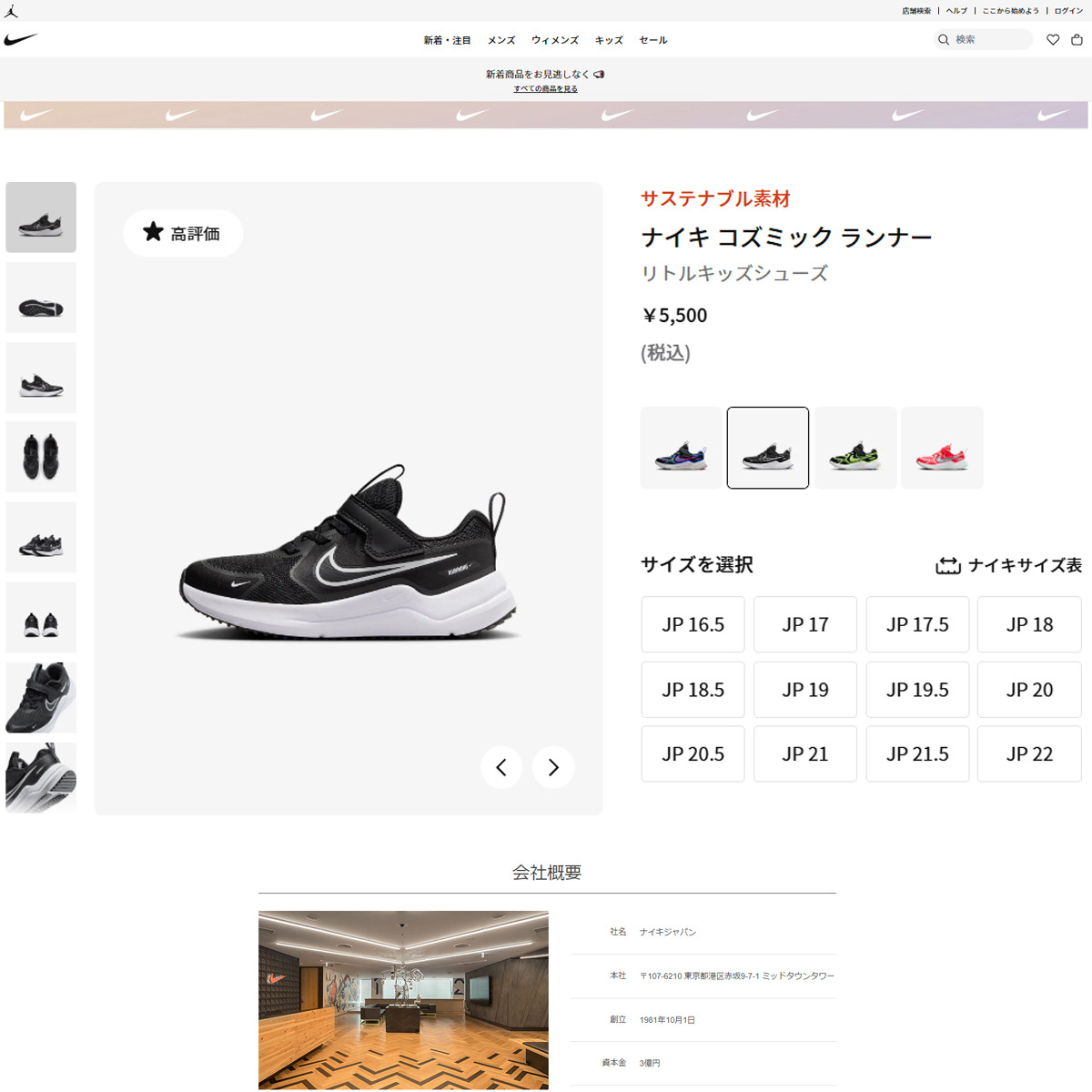Select the third thumbnail showing the shoe's other side
The height and width of the screenshot is (1092, 1092).
[x=41, y=378]
